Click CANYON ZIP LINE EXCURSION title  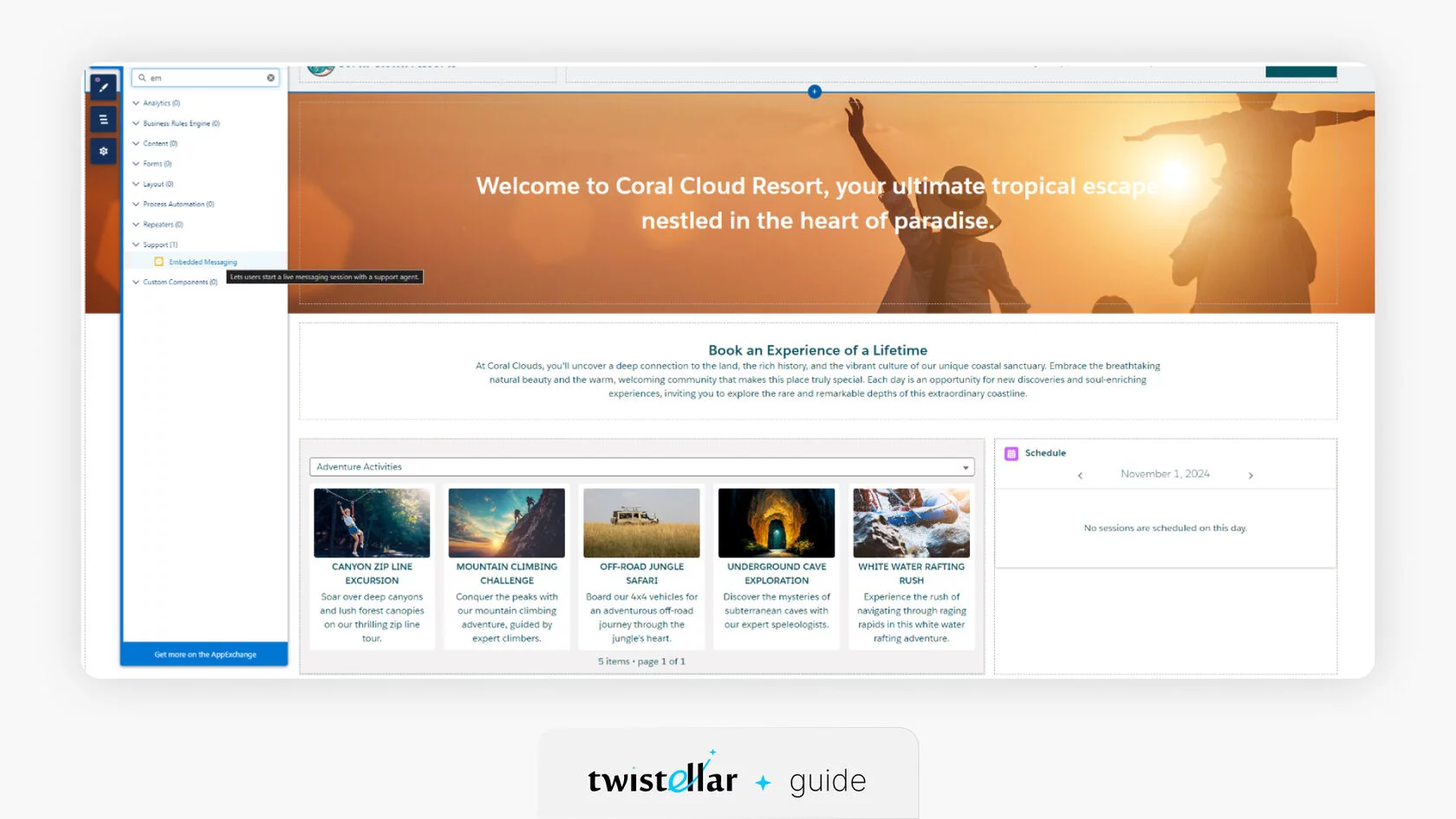(372, 574)
